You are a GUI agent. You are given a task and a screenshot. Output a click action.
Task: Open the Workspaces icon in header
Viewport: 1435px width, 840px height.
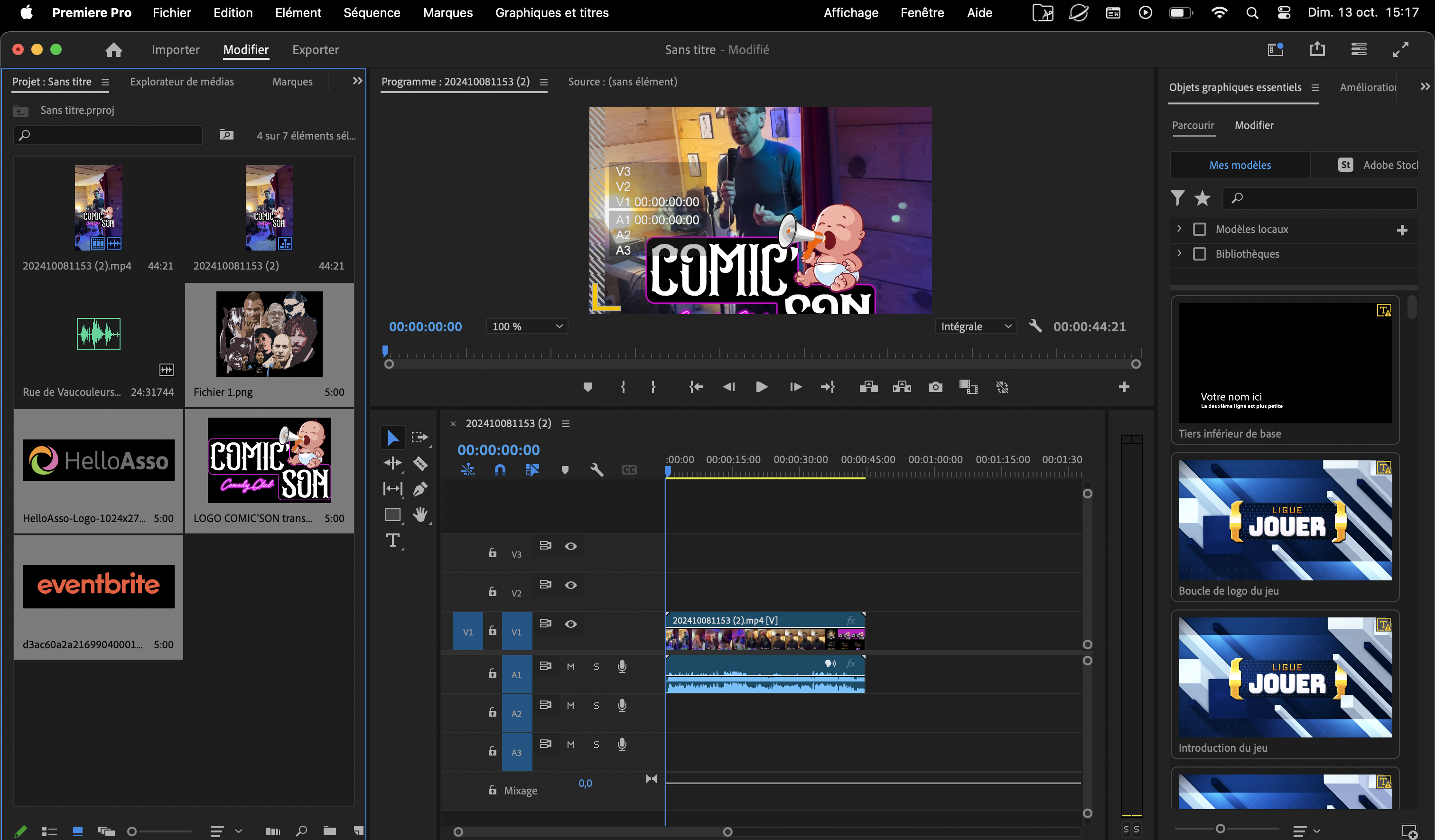[x=1359, y=49]
